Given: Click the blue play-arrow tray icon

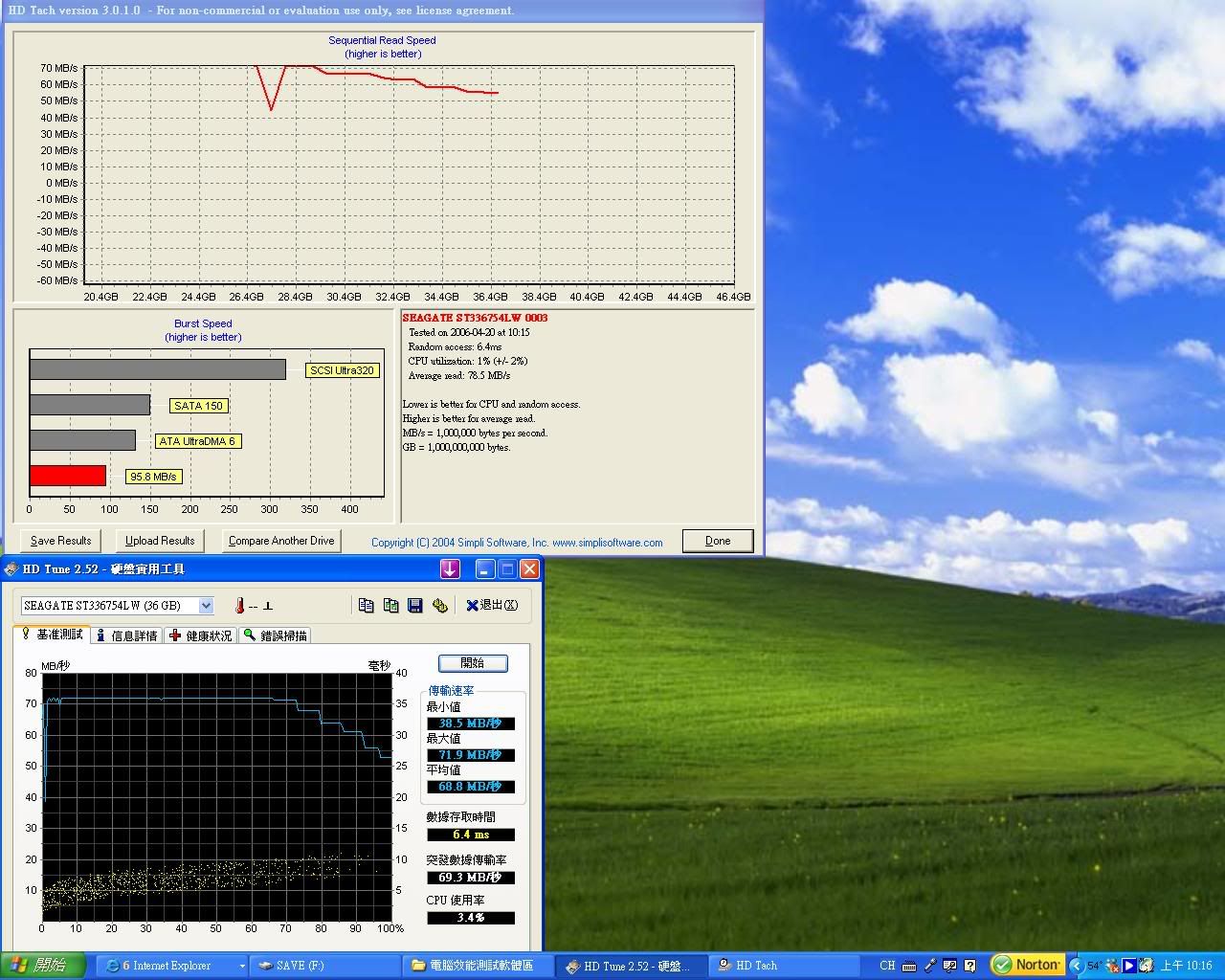Looking at the screenshot, I should click(x=1129, y=966).
